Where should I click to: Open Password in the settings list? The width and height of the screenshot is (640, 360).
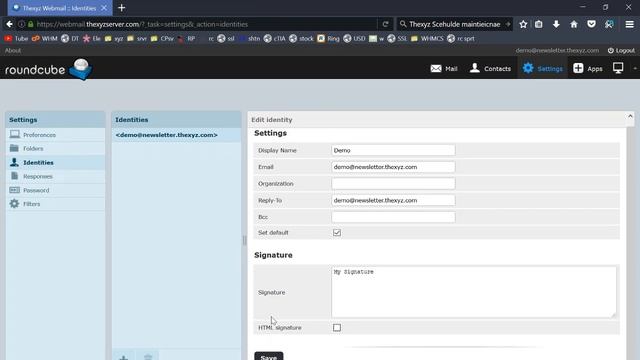point(55,190)
